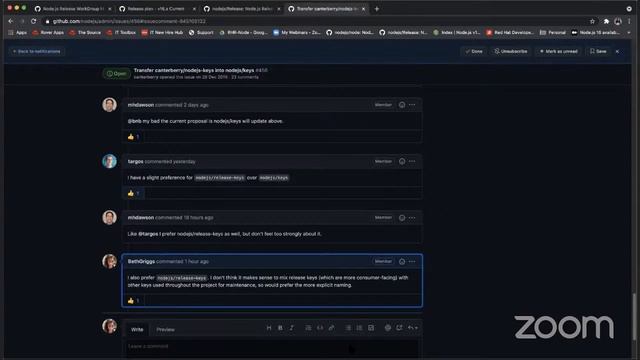Insert heading with the H toolbar icon

pyautogui.click(x=269, y=328)
